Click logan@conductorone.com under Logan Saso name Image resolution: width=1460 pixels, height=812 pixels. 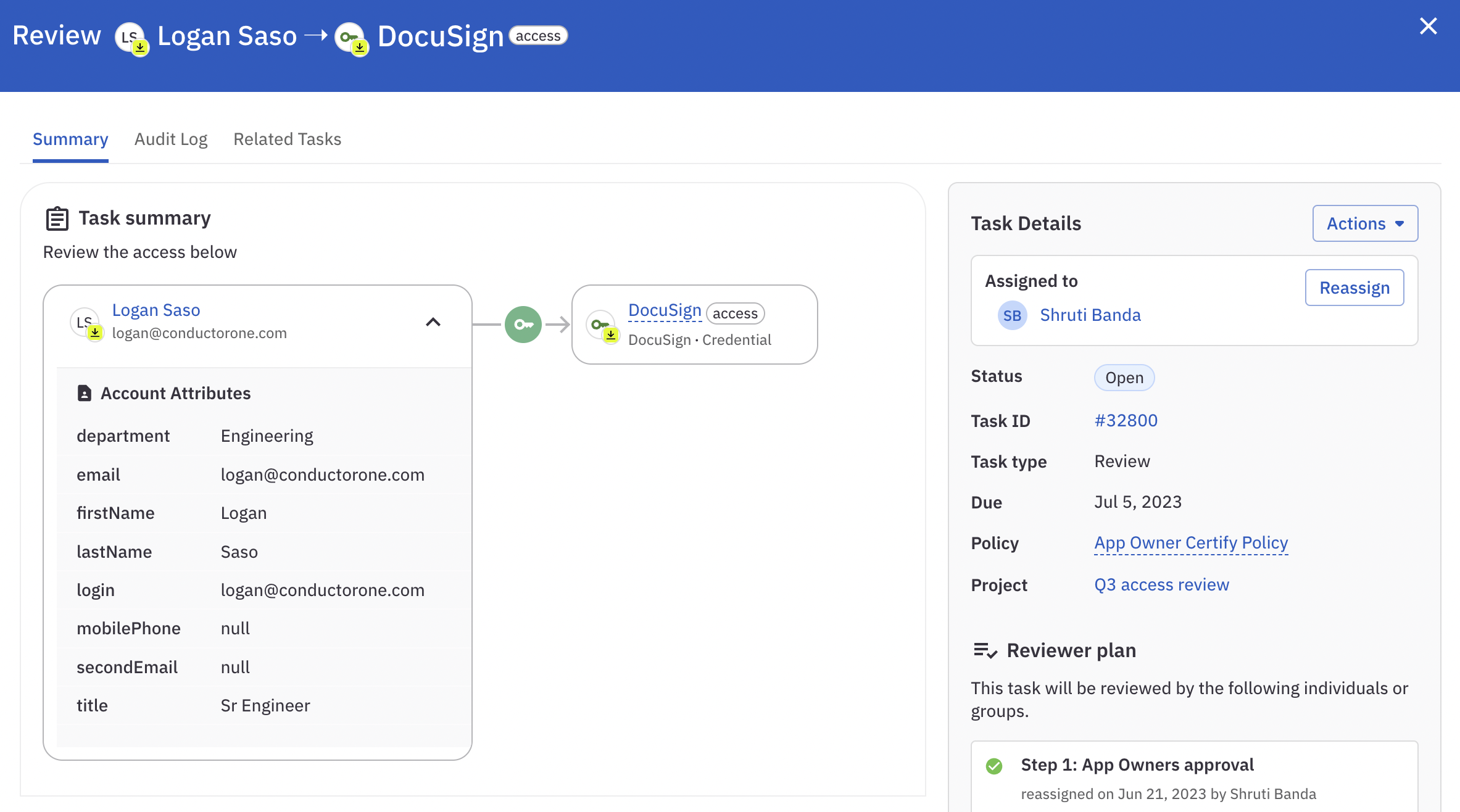(199, 333)
